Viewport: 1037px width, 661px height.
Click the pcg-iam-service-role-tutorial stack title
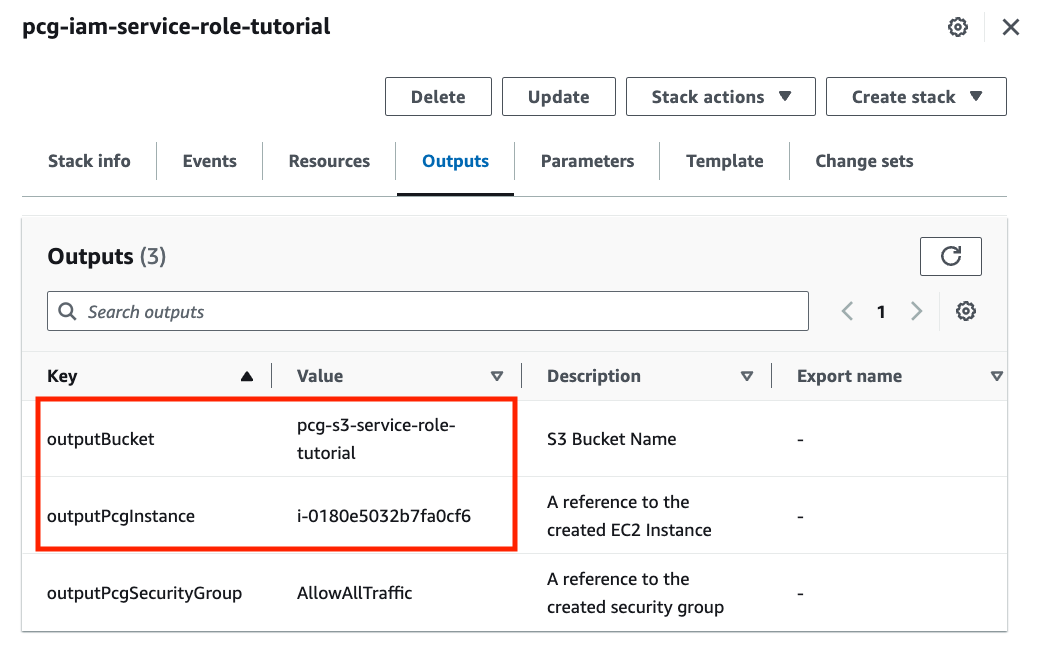tap(176, 27)
